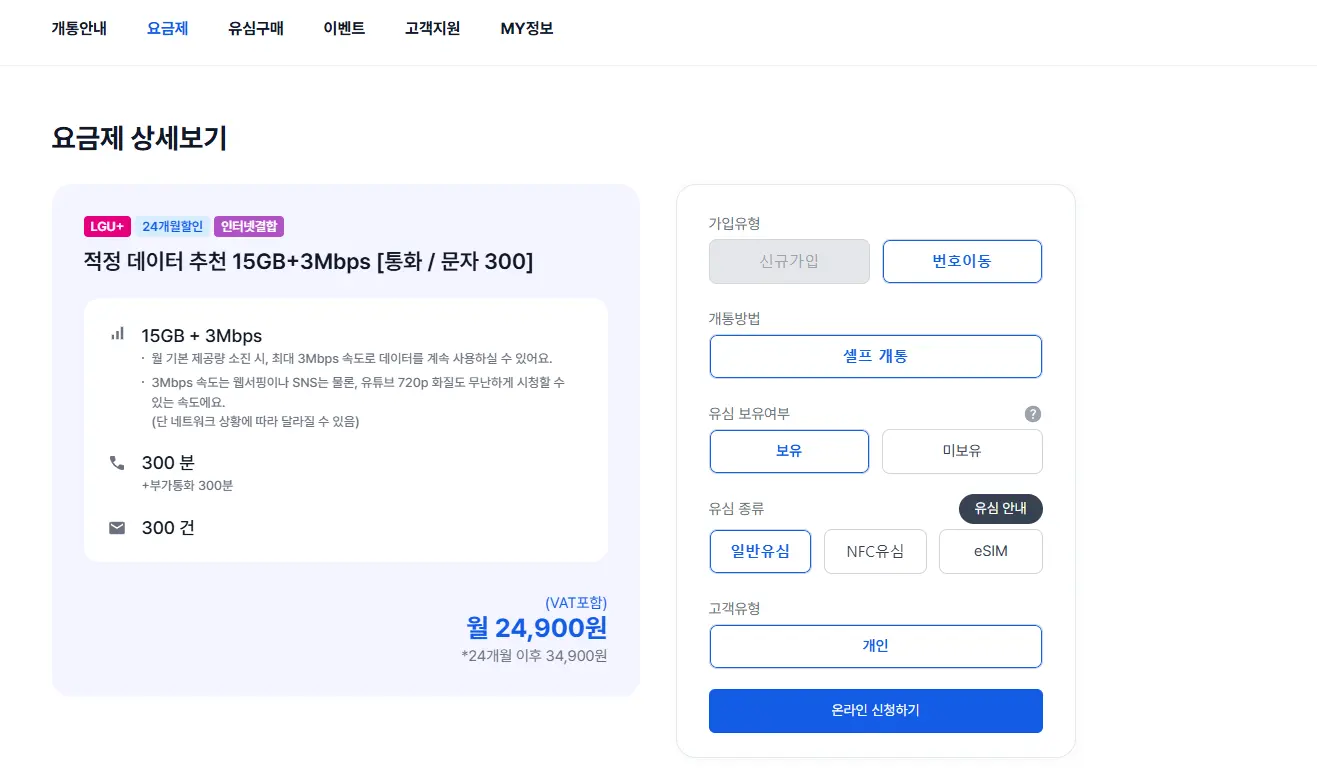This screenshot has height=770, width=1317.
Task: Open the 유심 안내 guide
Action: tap(1001, 508)
